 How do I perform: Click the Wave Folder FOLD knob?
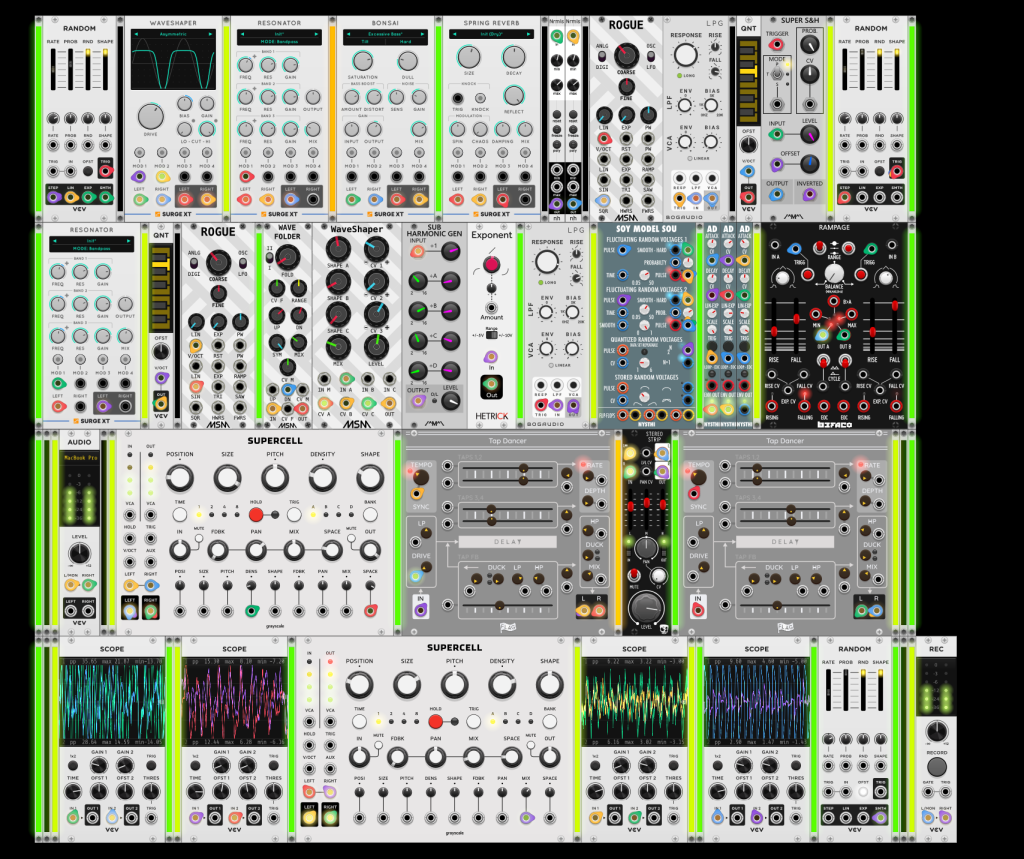click(287, 257)
